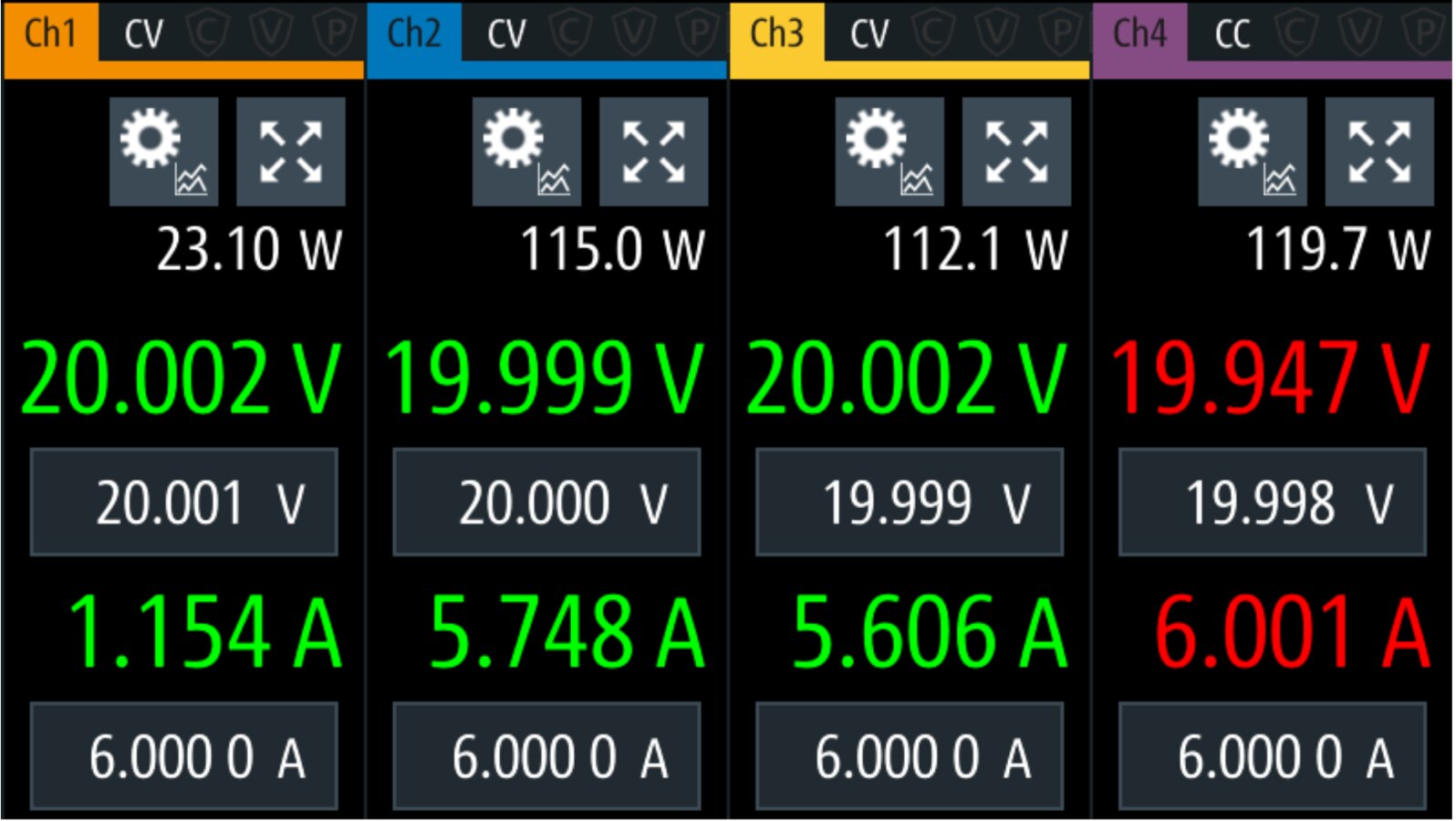This screenshot has height=821, width=1456.
Task: Open Ch3 settings gear icon
Action: (889, 151)
